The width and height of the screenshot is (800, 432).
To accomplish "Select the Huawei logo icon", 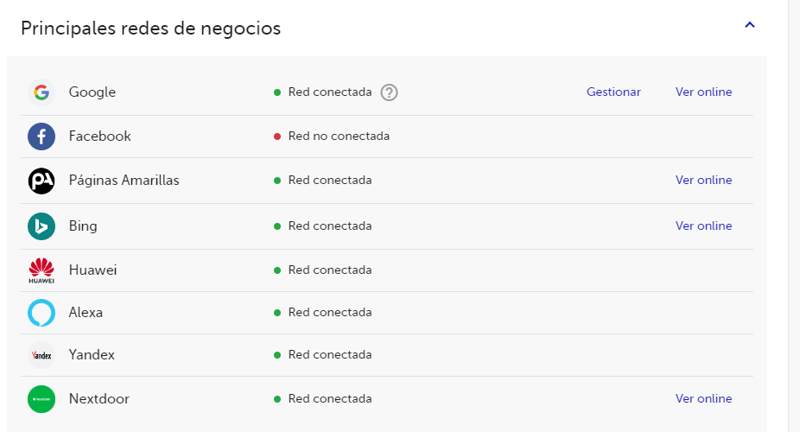I will coord(41,270).
